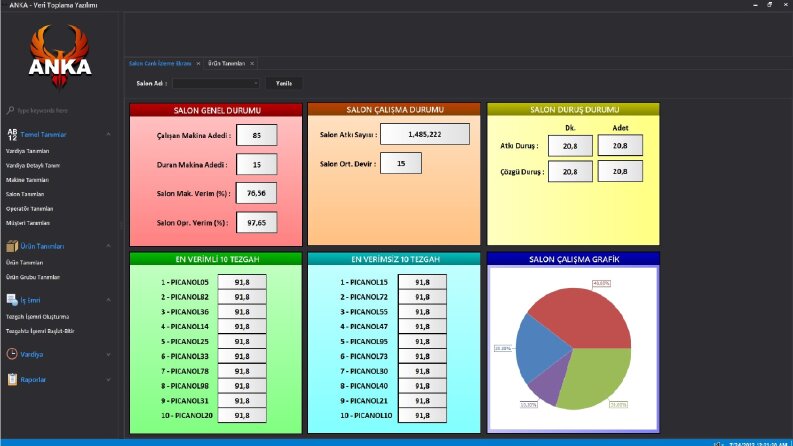Open Tezgahta İşemri Başlat-Bitir item
The width and height of the screenshot is (793, 446).
click(x=40, y=331)
